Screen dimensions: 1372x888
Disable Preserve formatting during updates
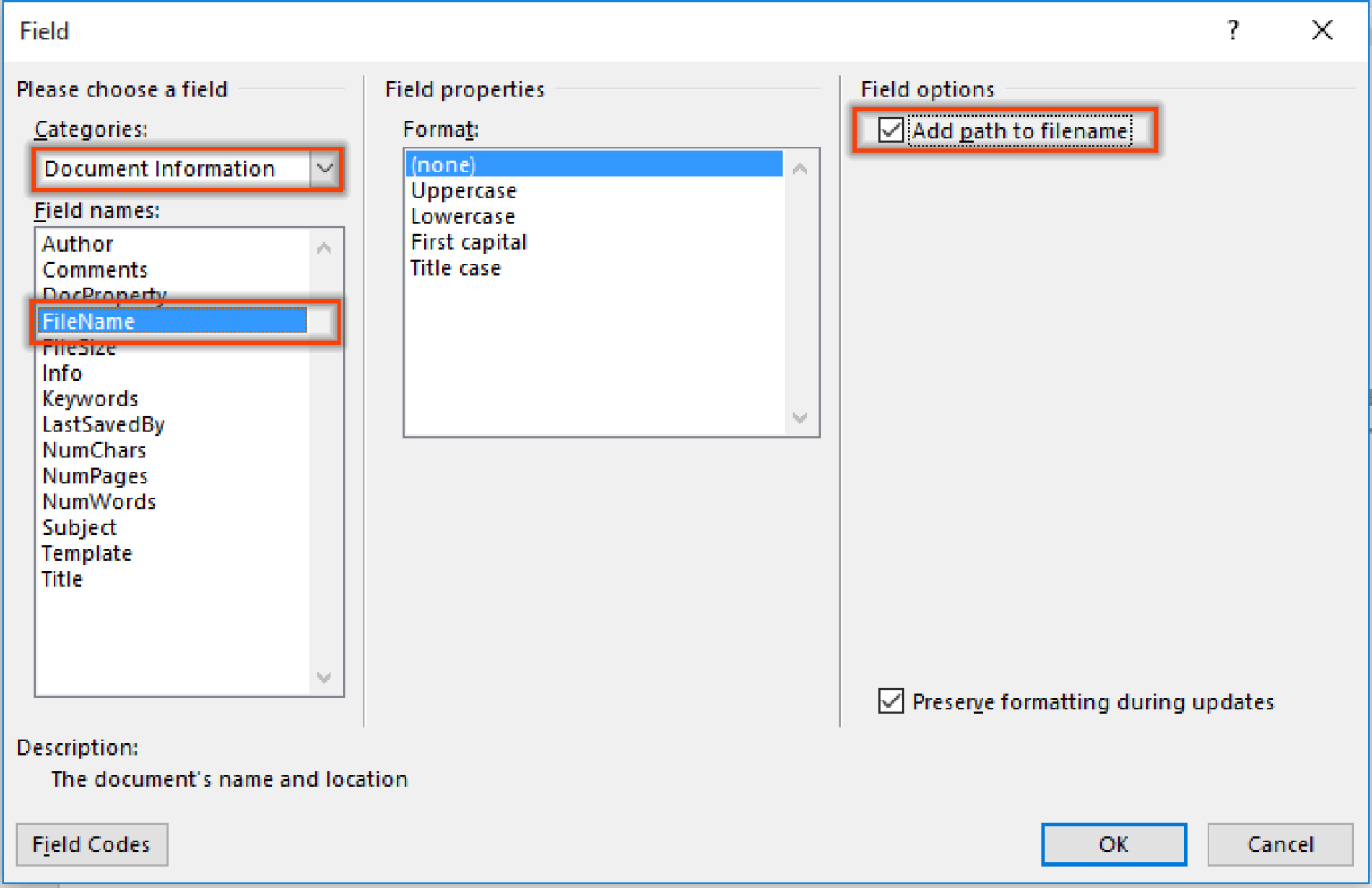891,701
